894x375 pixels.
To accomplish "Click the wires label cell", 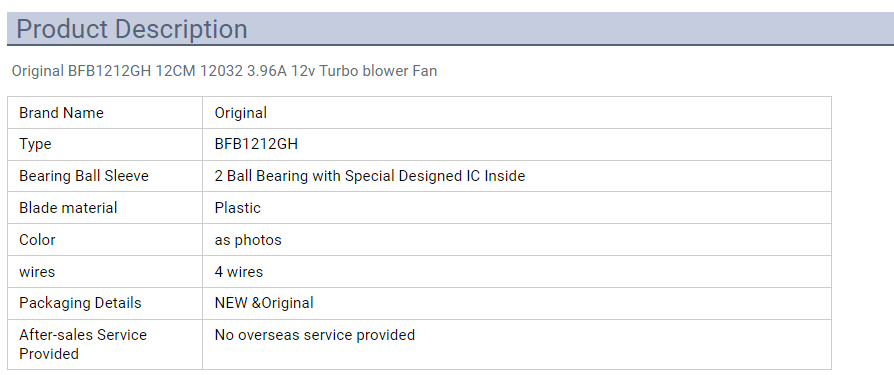I will coord(105,272).
